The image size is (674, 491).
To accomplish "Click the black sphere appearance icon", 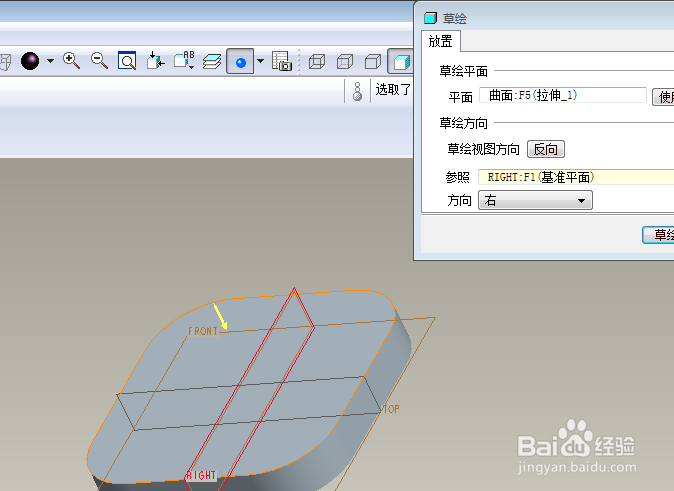I will pos(30,61).
